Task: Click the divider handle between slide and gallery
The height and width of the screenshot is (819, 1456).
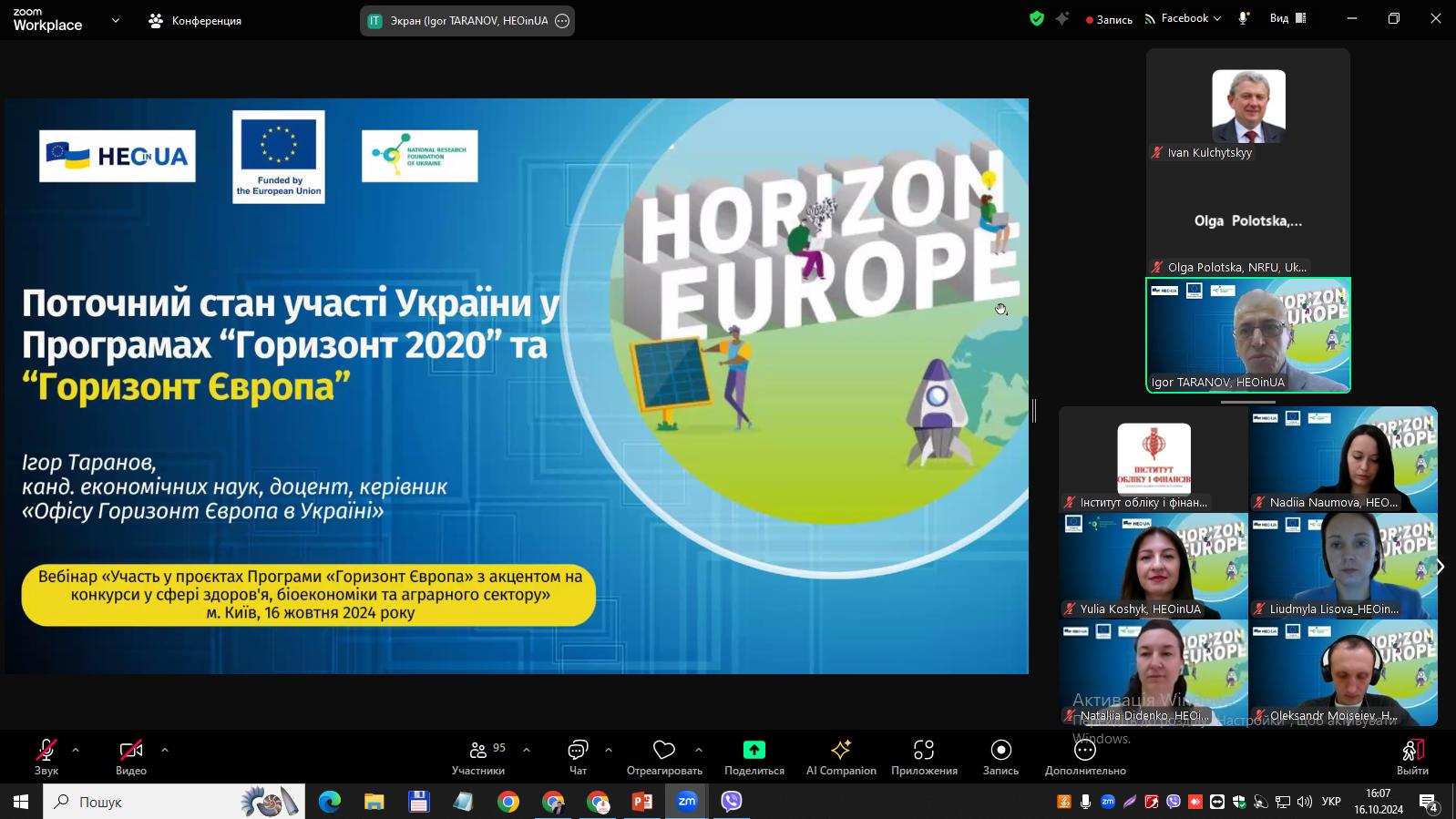Action: [1034, 411]
